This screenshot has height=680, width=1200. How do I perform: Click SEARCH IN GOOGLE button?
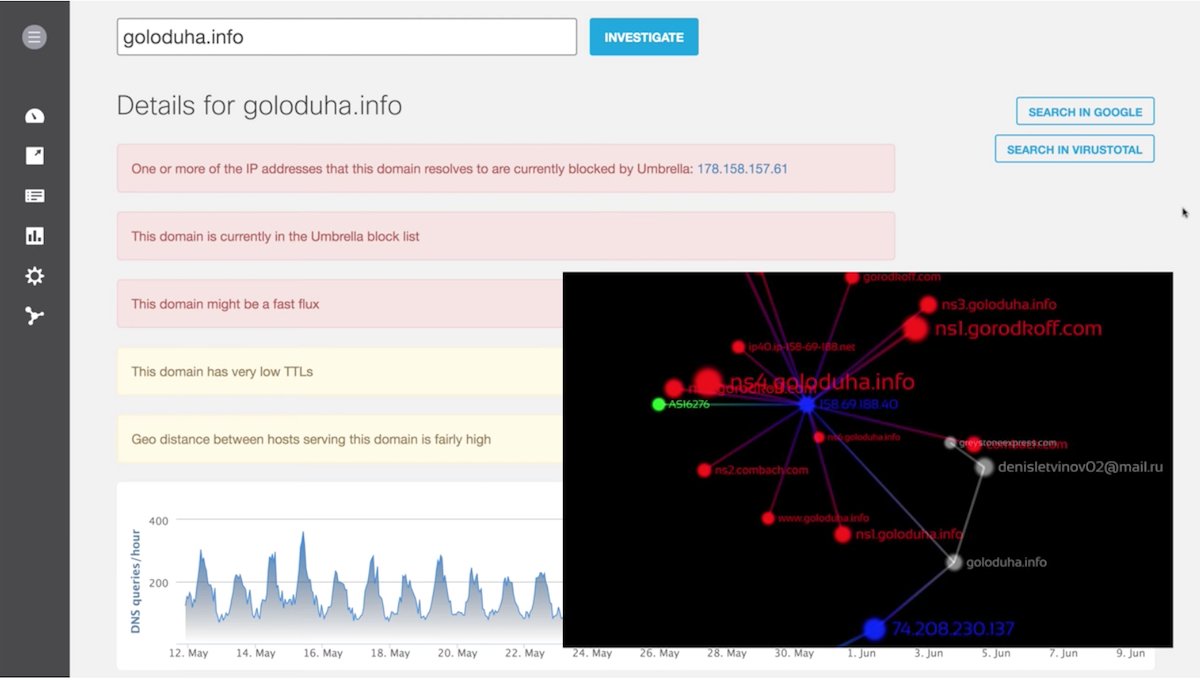pos(1085,111)
